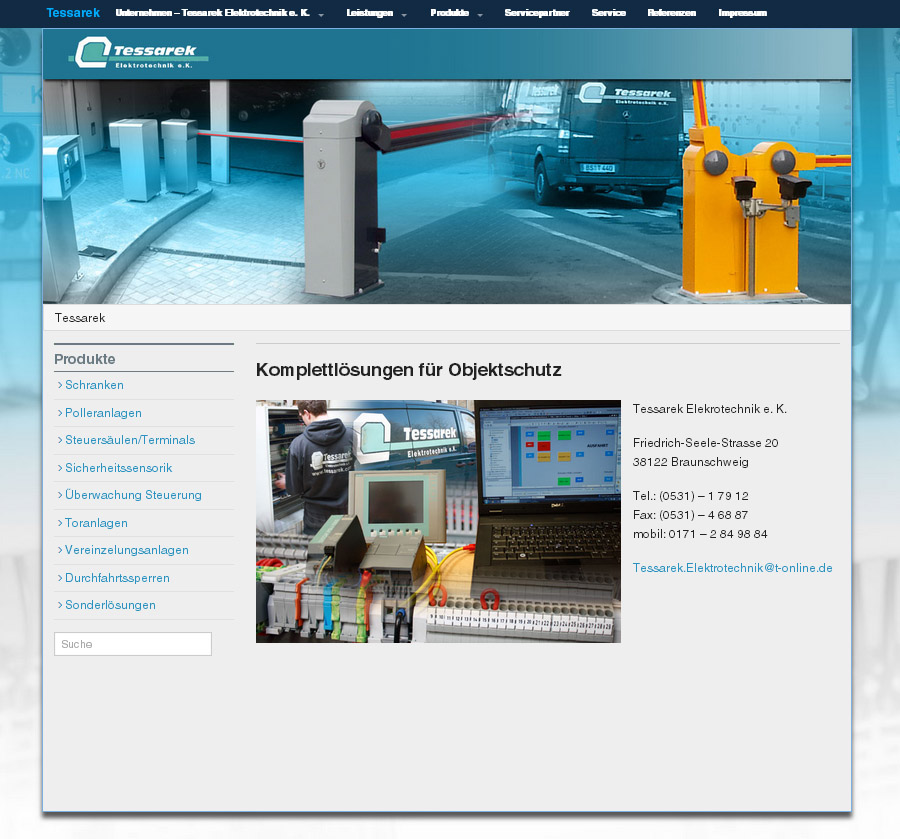Open the Sonderlösungen category
Image resolution: width=900 pixels, height=839 pixels.
(110, 605)
